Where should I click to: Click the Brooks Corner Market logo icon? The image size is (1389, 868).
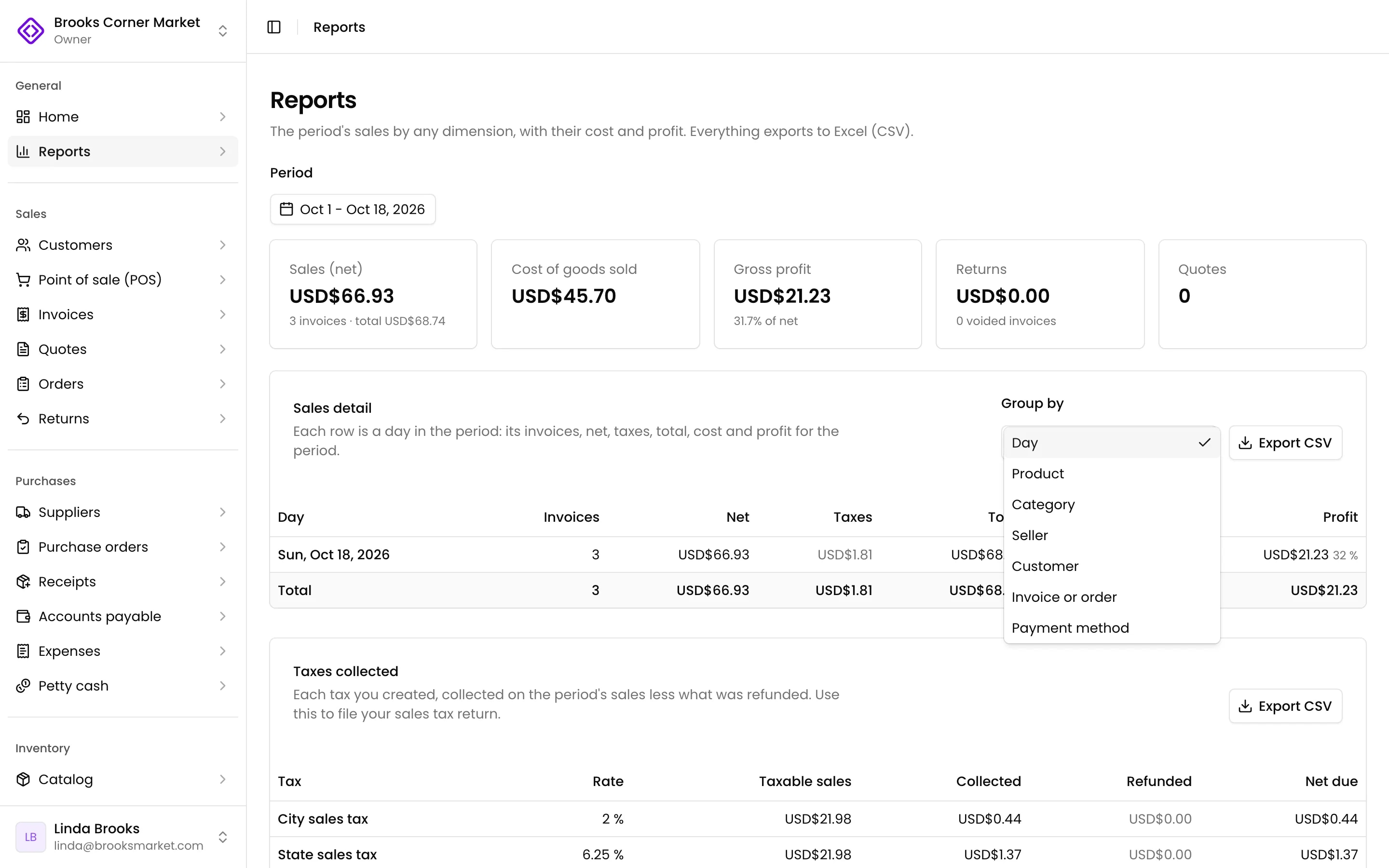tap(30, 30)
